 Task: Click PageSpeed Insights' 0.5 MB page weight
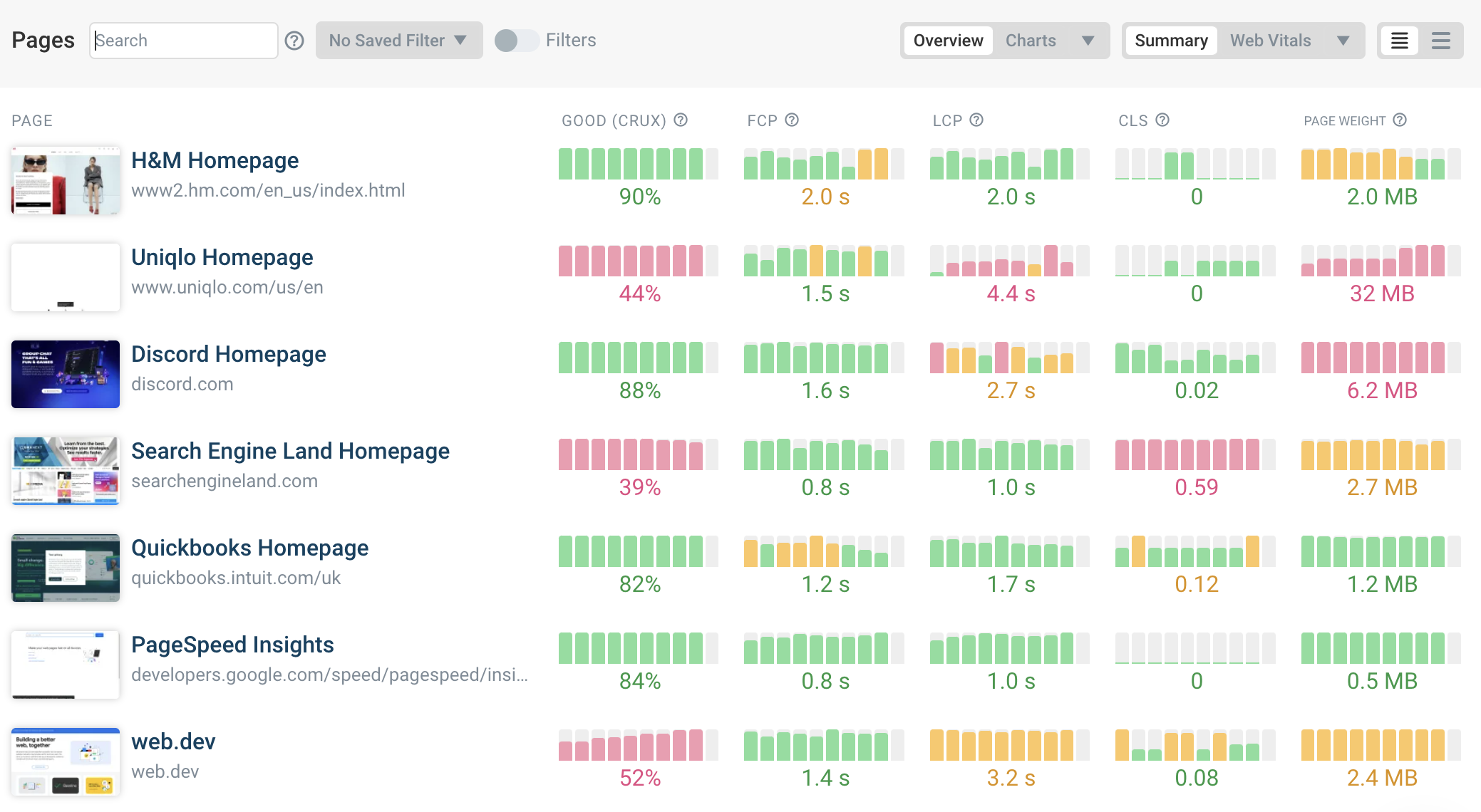(x=1382, y=681)
